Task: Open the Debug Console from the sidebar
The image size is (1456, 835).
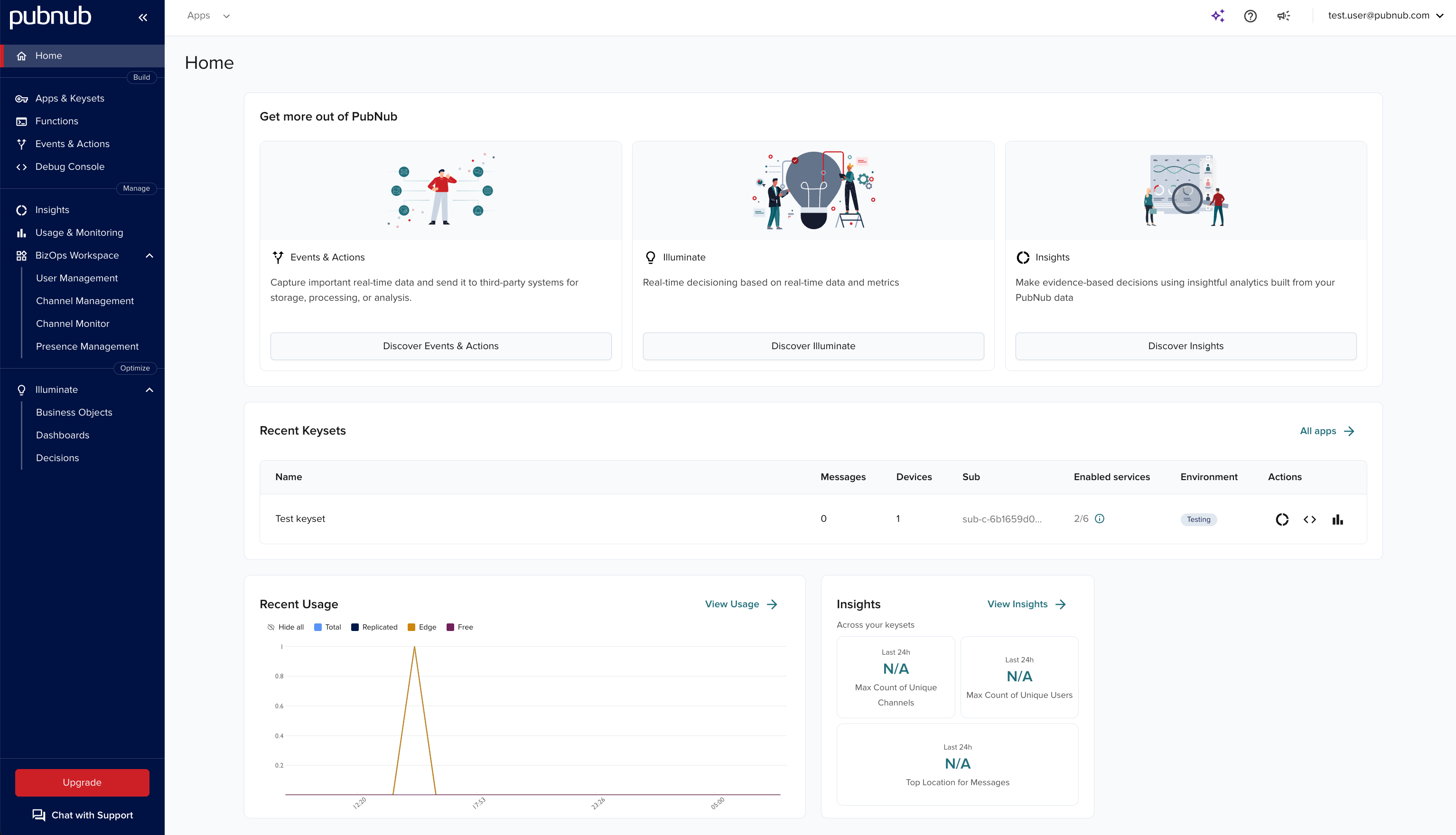Action: click(x=69, y=167)
